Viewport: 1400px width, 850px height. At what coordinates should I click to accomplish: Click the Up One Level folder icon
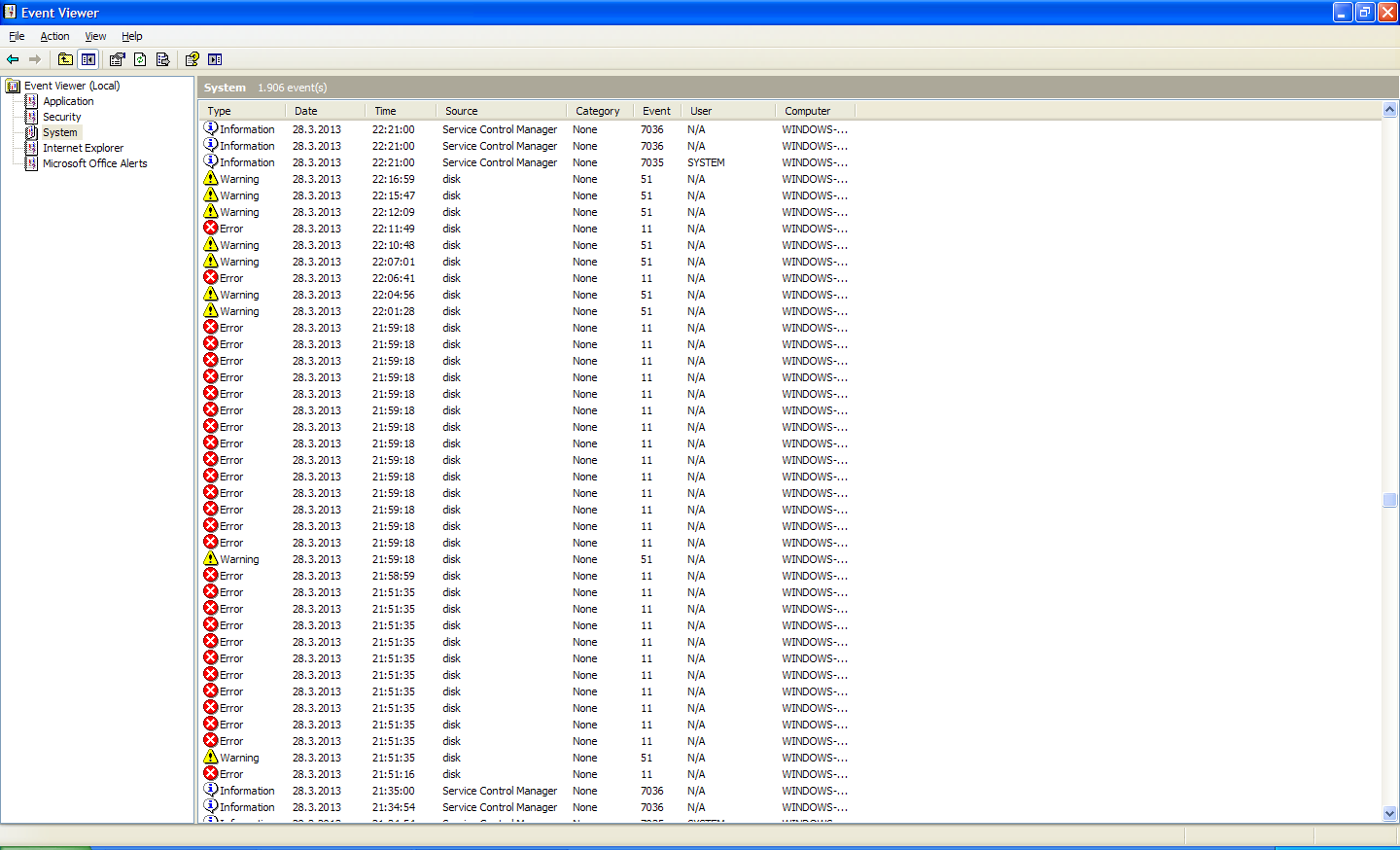click(65, 59)
